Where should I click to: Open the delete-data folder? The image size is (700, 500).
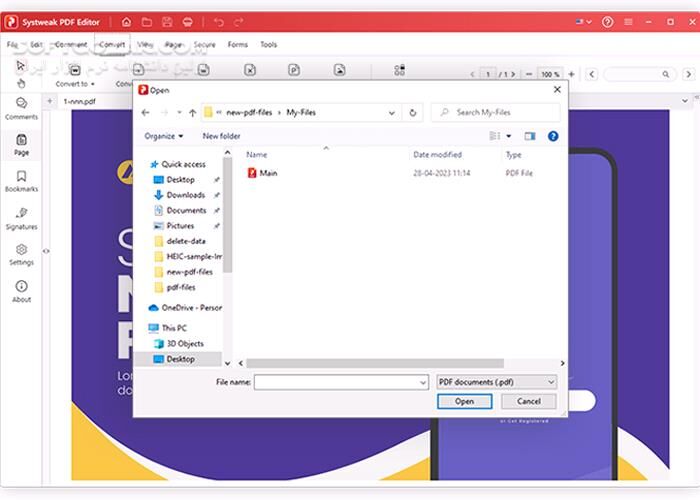click(180, 241)
